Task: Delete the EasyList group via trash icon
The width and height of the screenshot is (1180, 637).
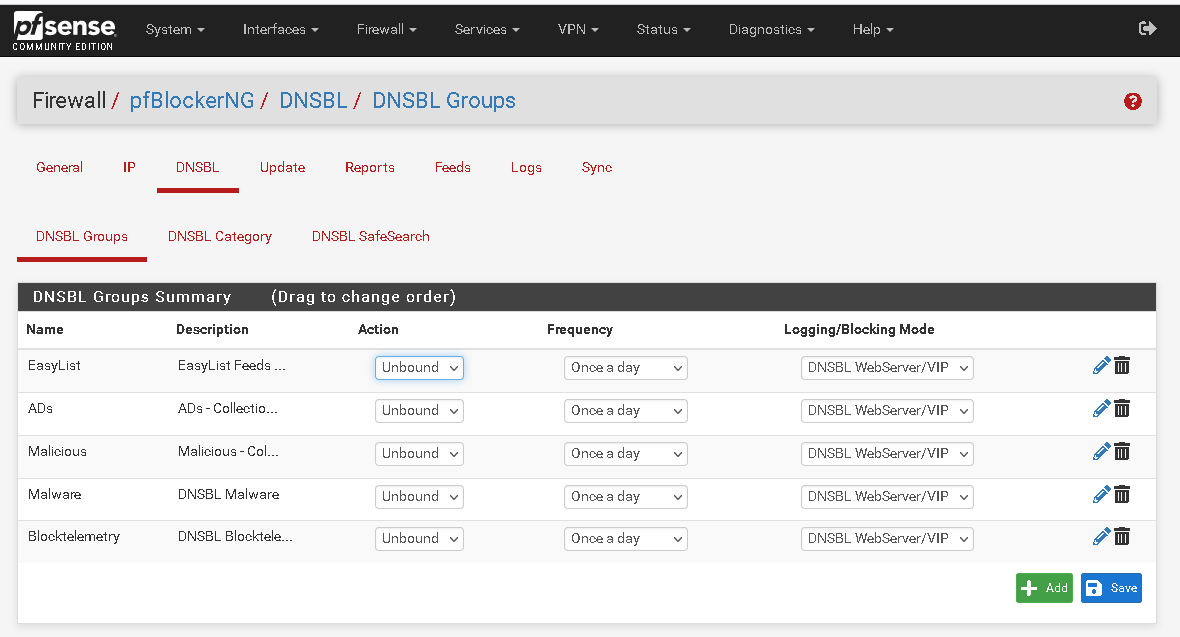Action: click(x=1122, y=366)
